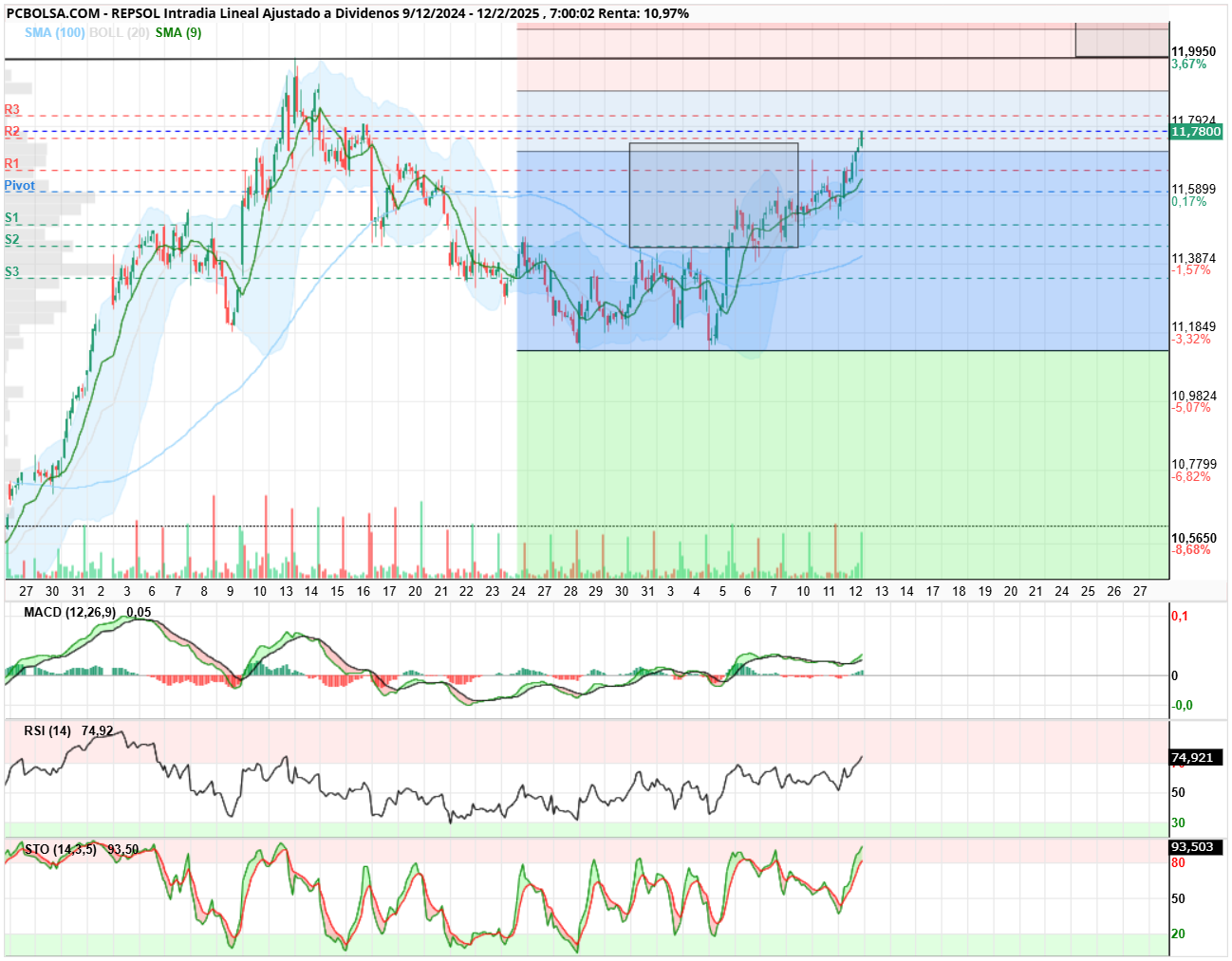
Task: Click the black 74,921 RSI value tag
Action: tap(1193, 757)
